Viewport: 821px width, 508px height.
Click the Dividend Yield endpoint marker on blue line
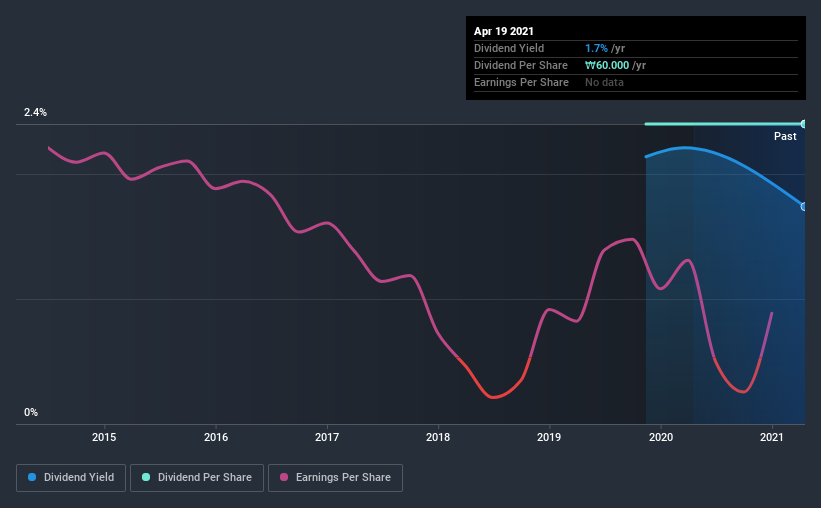click(804, 207)
